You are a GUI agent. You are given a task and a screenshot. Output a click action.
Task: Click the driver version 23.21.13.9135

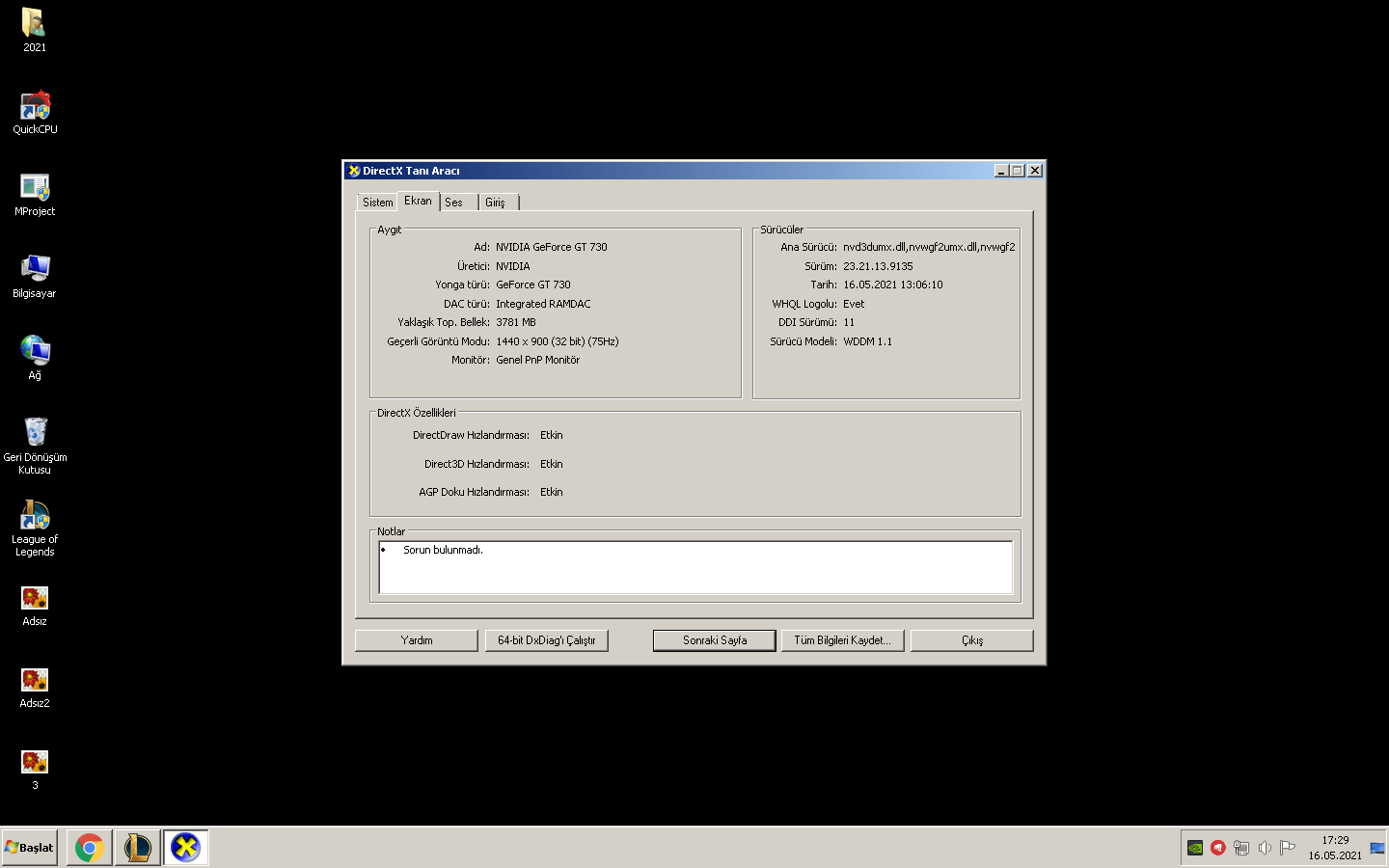tap(878, 266)
